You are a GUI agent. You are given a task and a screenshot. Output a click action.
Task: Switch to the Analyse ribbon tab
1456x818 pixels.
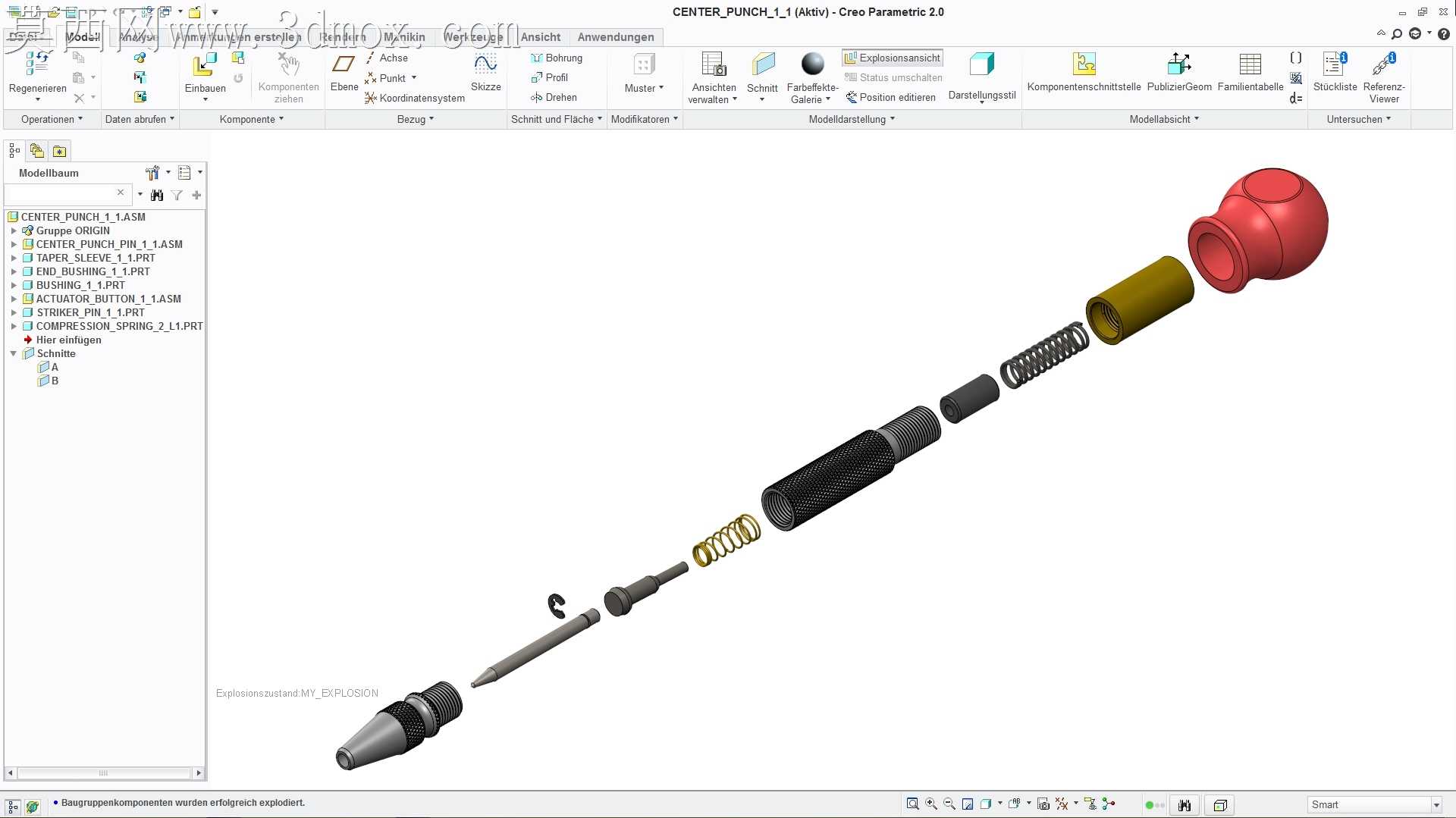tap(139, 37)
